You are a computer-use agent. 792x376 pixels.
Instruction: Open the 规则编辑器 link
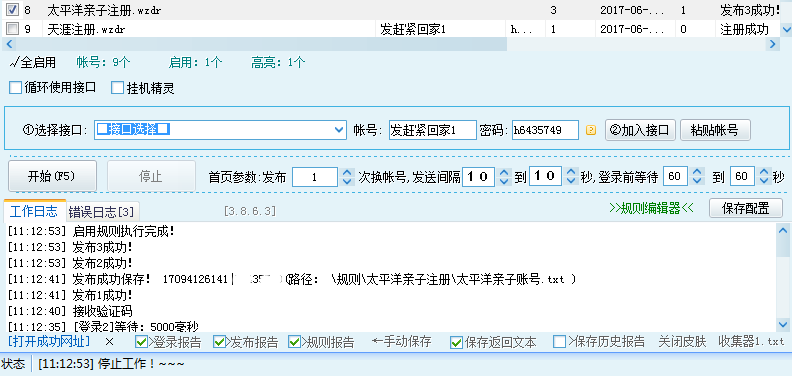pyautogui.click(x=652, y=209)
